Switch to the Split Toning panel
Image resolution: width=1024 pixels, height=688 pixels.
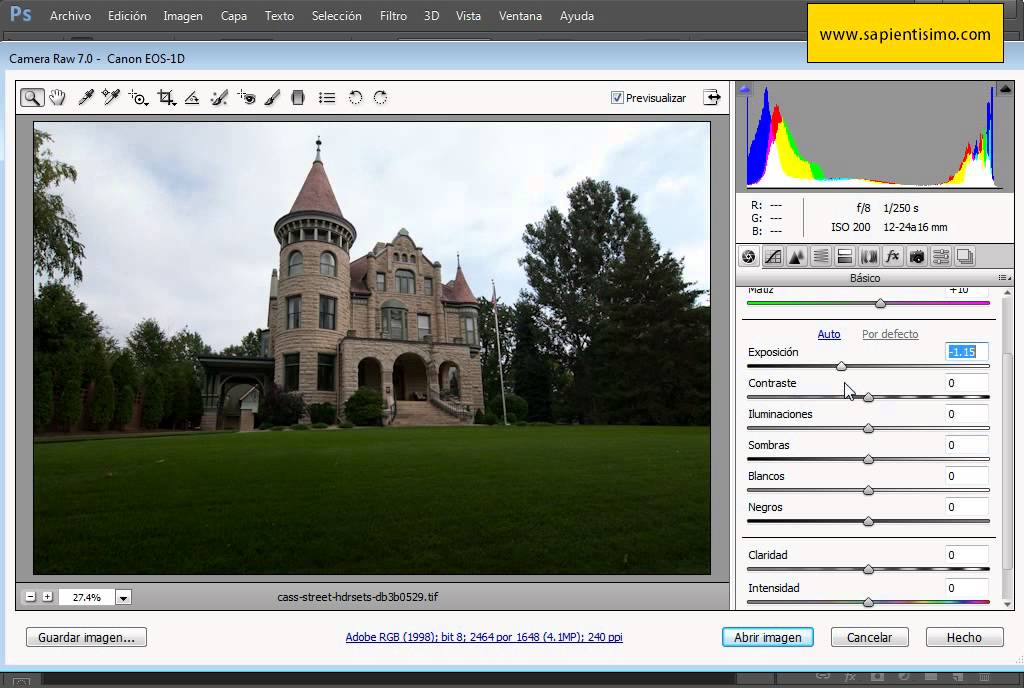click(x=844, y=257)
